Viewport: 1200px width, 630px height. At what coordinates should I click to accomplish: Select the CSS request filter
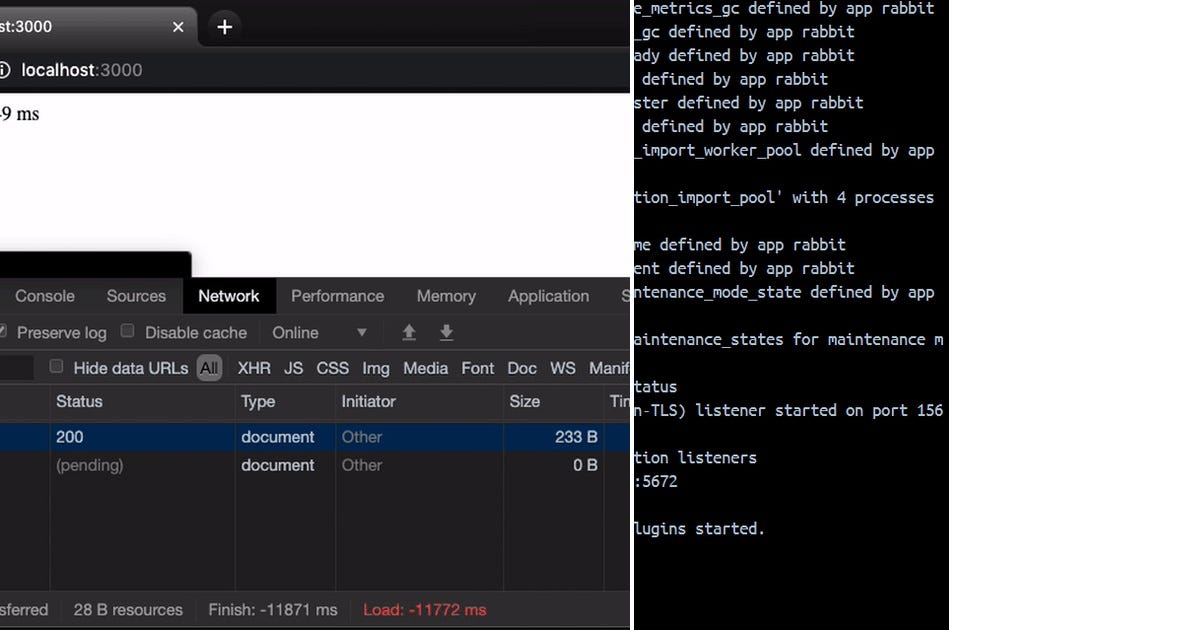(x=332, y=368)
